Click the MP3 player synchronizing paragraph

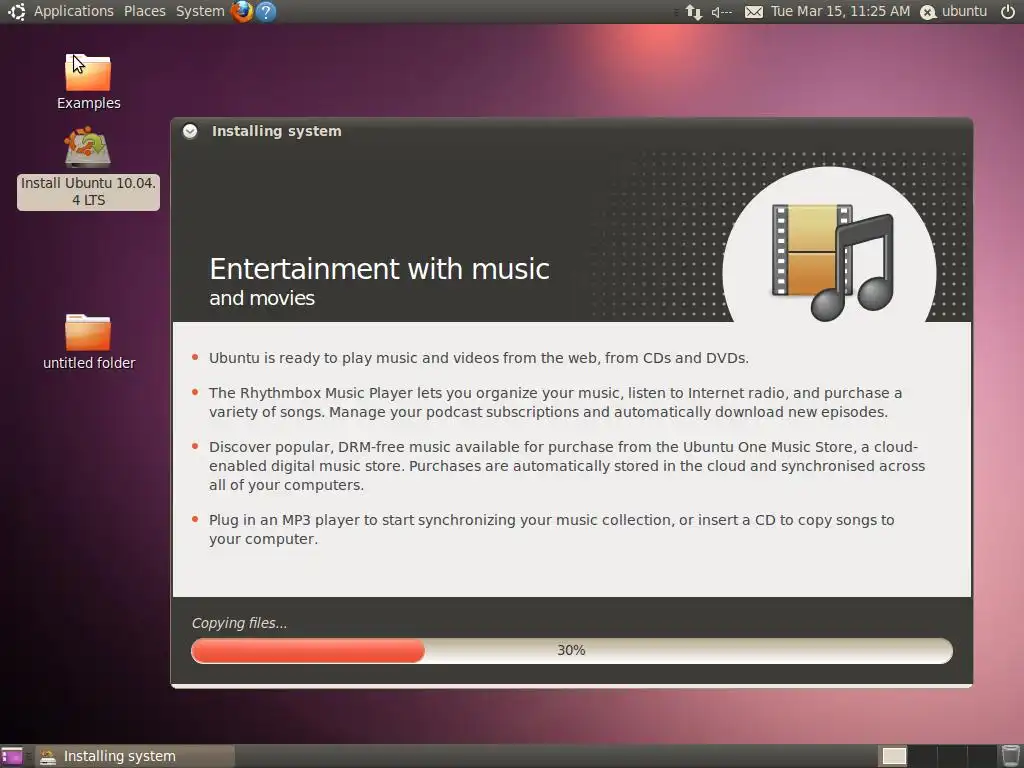click(x=552, y=529)
